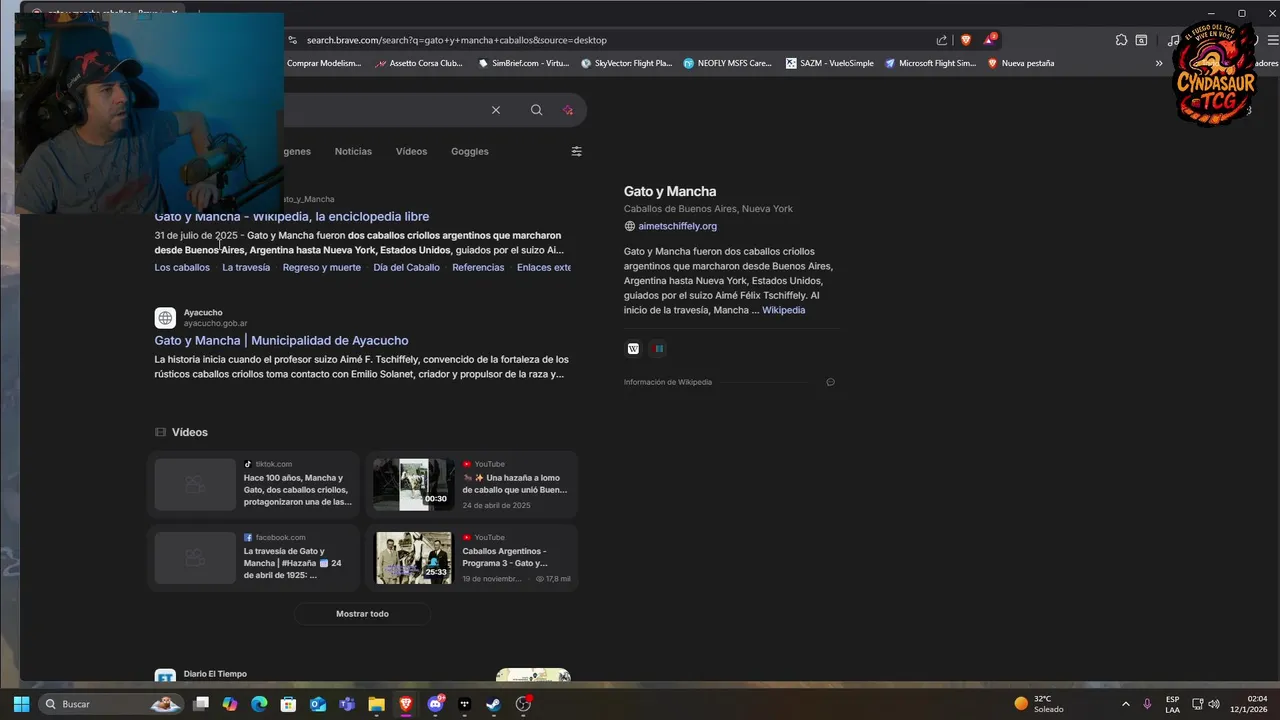
Task: Jump to 'Día del Caballo' section link
Action: [x=406, y=267]
